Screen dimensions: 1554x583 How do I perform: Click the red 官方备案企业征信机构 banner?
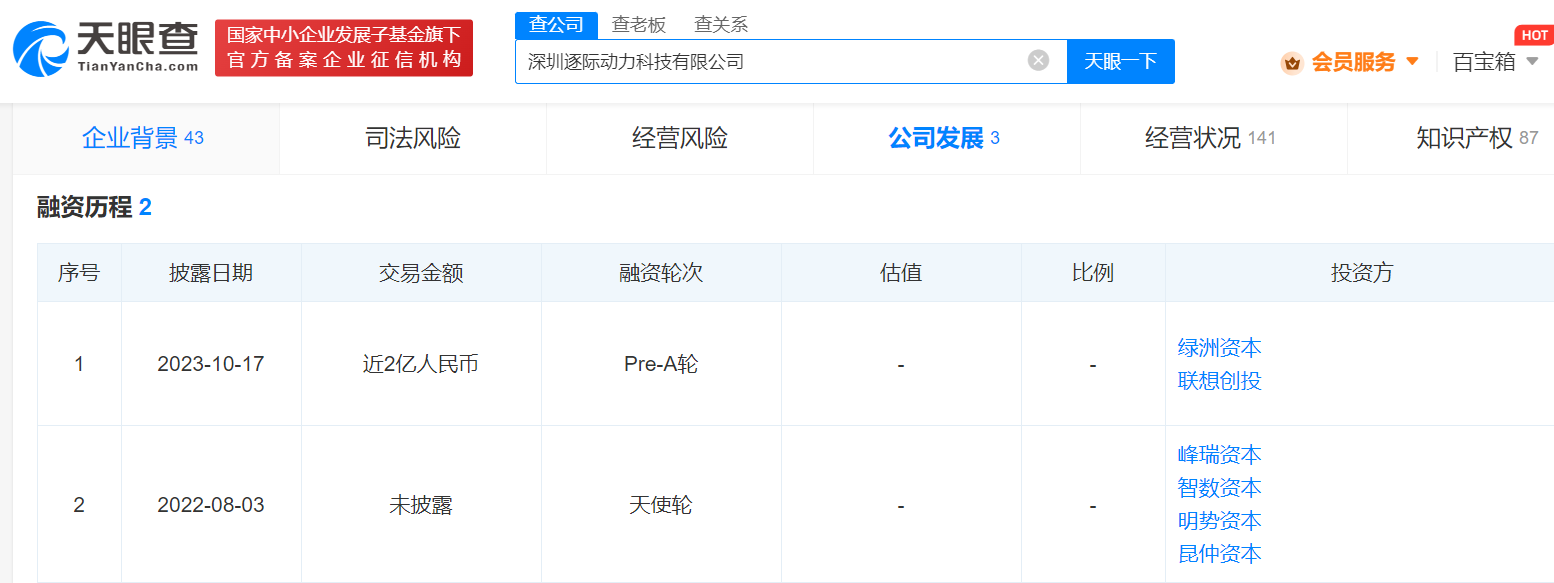(x=344, y=48)
